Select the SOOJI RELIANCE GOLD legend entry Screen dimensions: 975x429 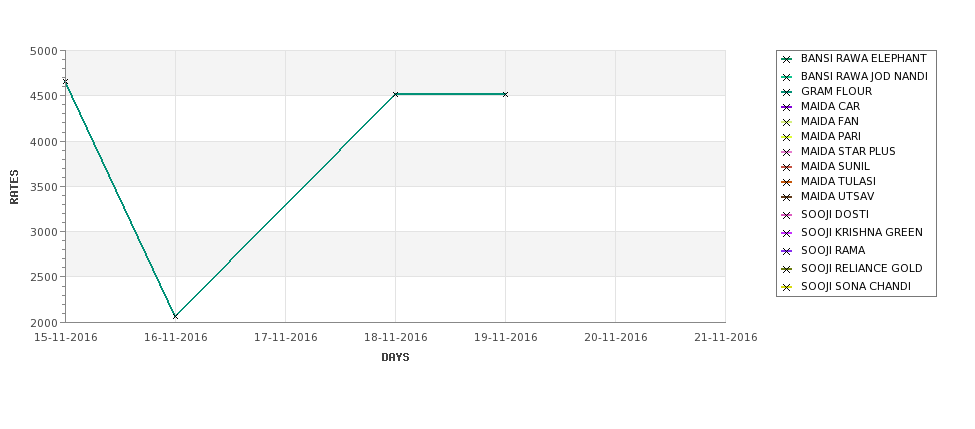coord(861,268)
